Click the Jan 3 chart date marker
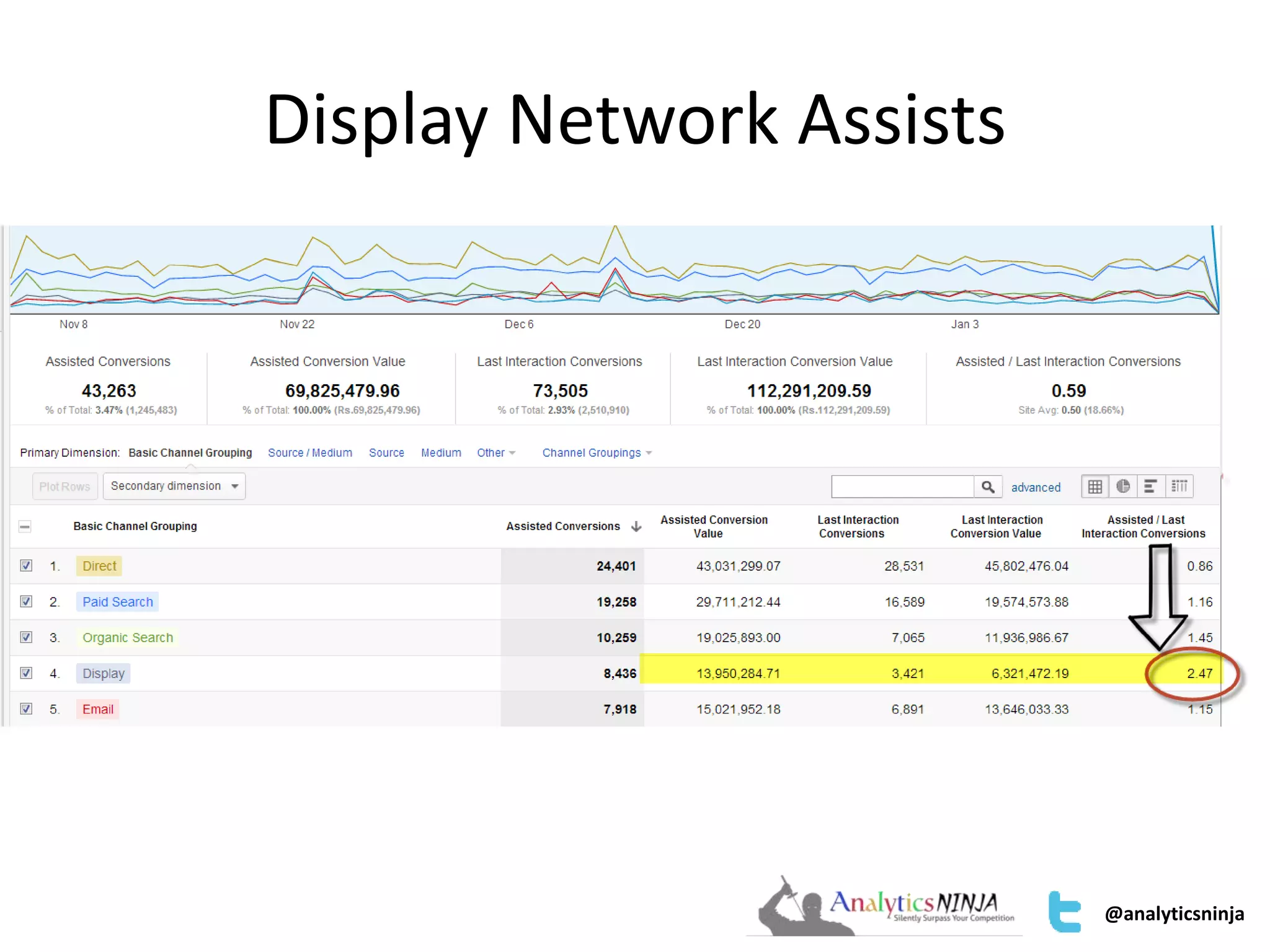1270x952 pixels. point(965,324)
